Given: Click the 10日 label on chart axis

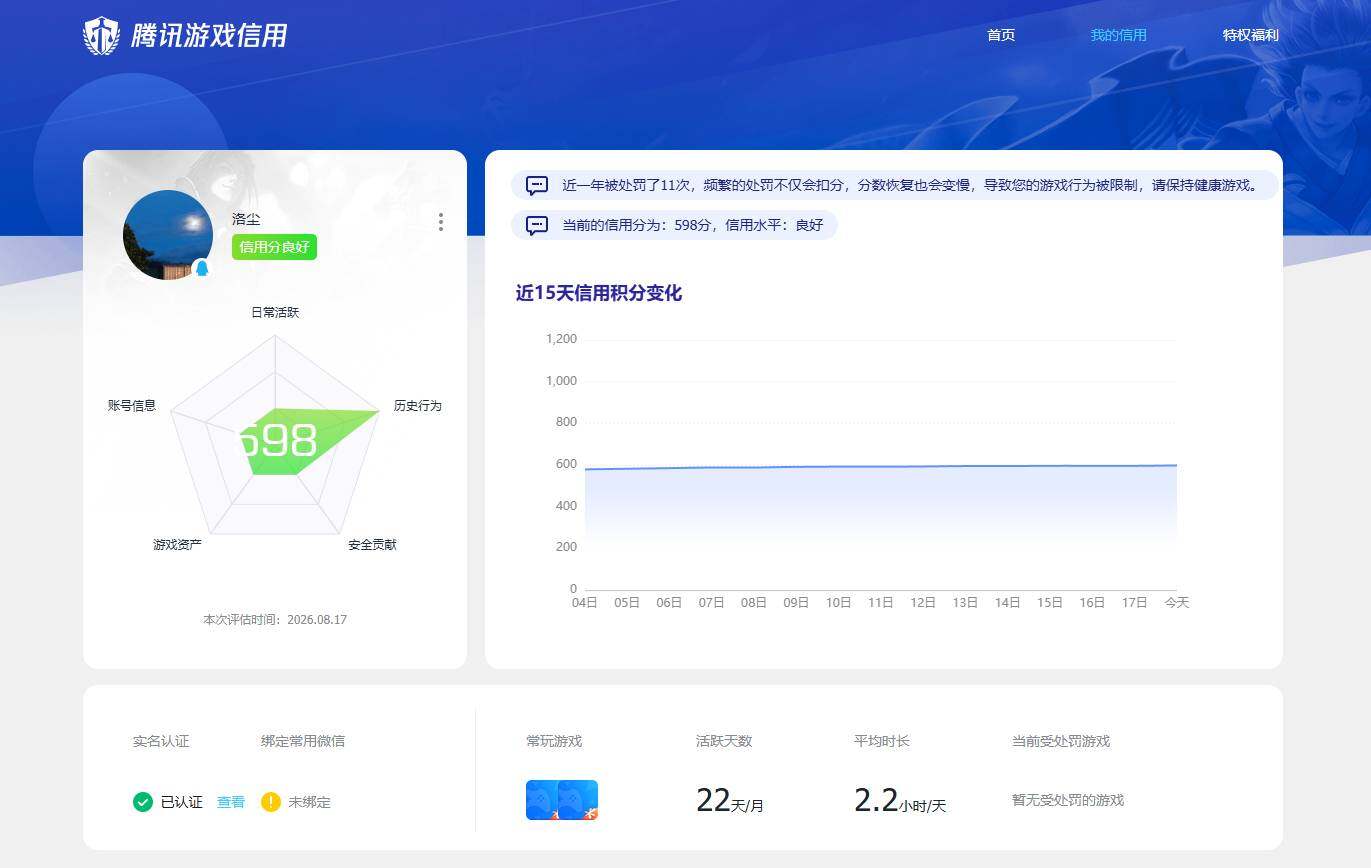Looking at the screenshot, I should coord(838,603).
